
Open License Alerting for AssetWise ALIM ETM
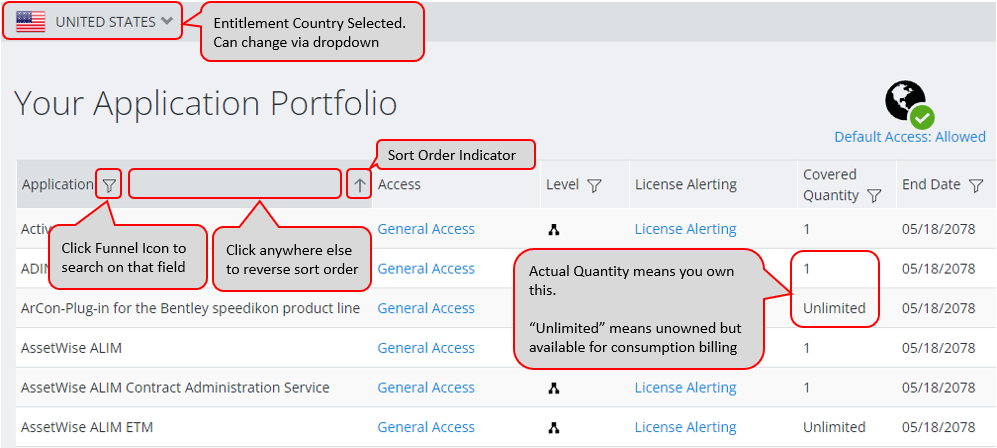(685, 427)
